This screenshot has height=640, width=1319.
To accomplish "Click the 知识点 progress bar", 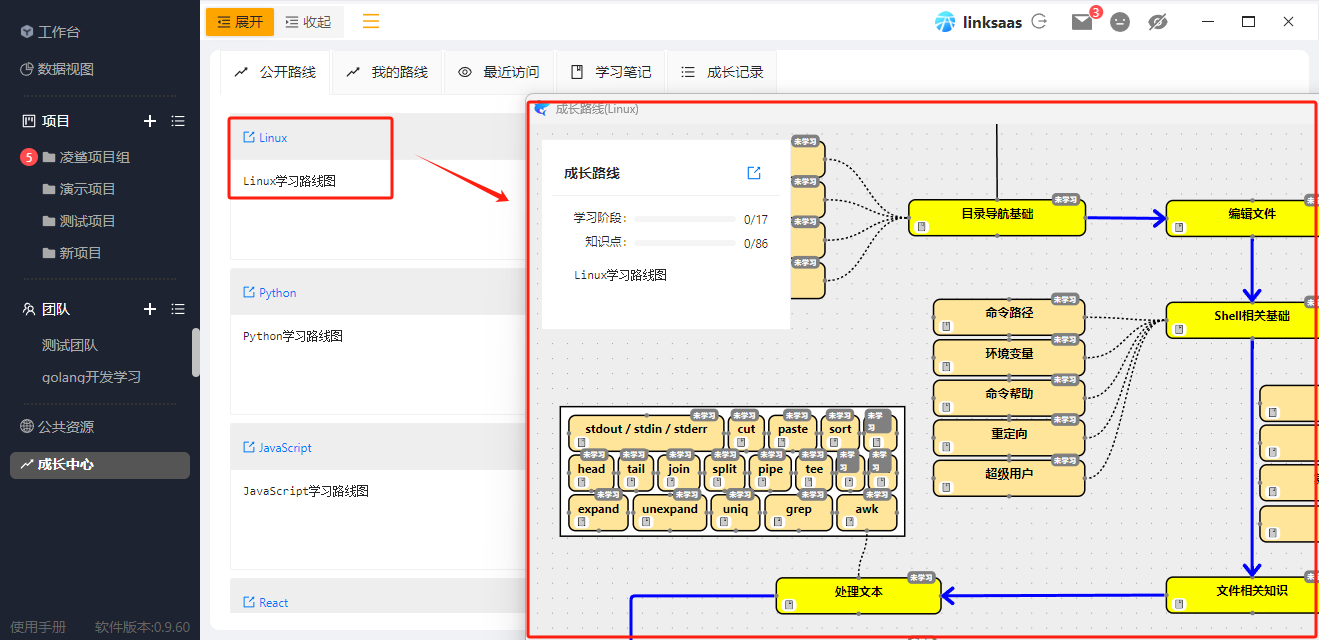I will [x=685, y=242].
